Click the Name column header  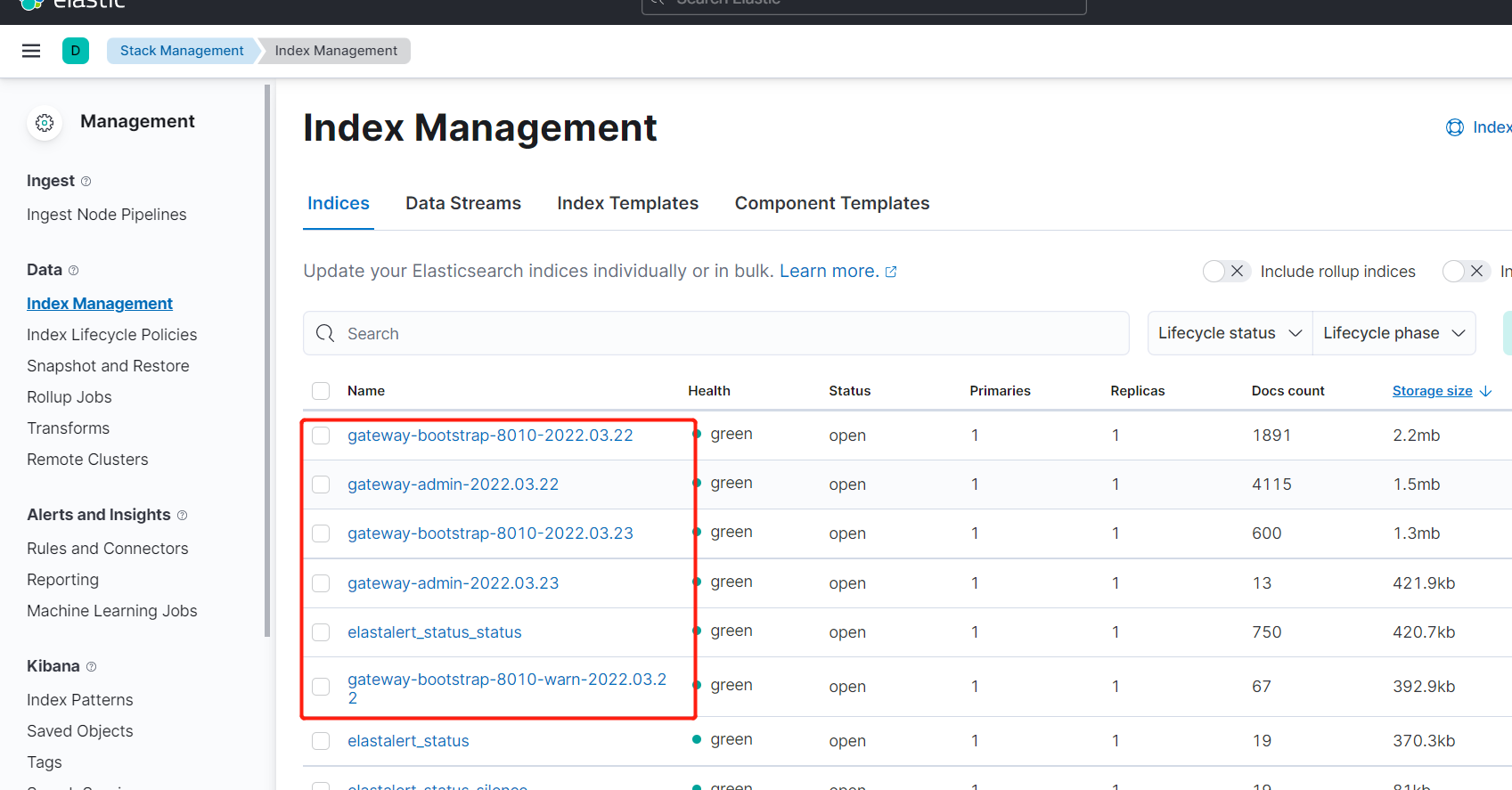coord(366,391)
